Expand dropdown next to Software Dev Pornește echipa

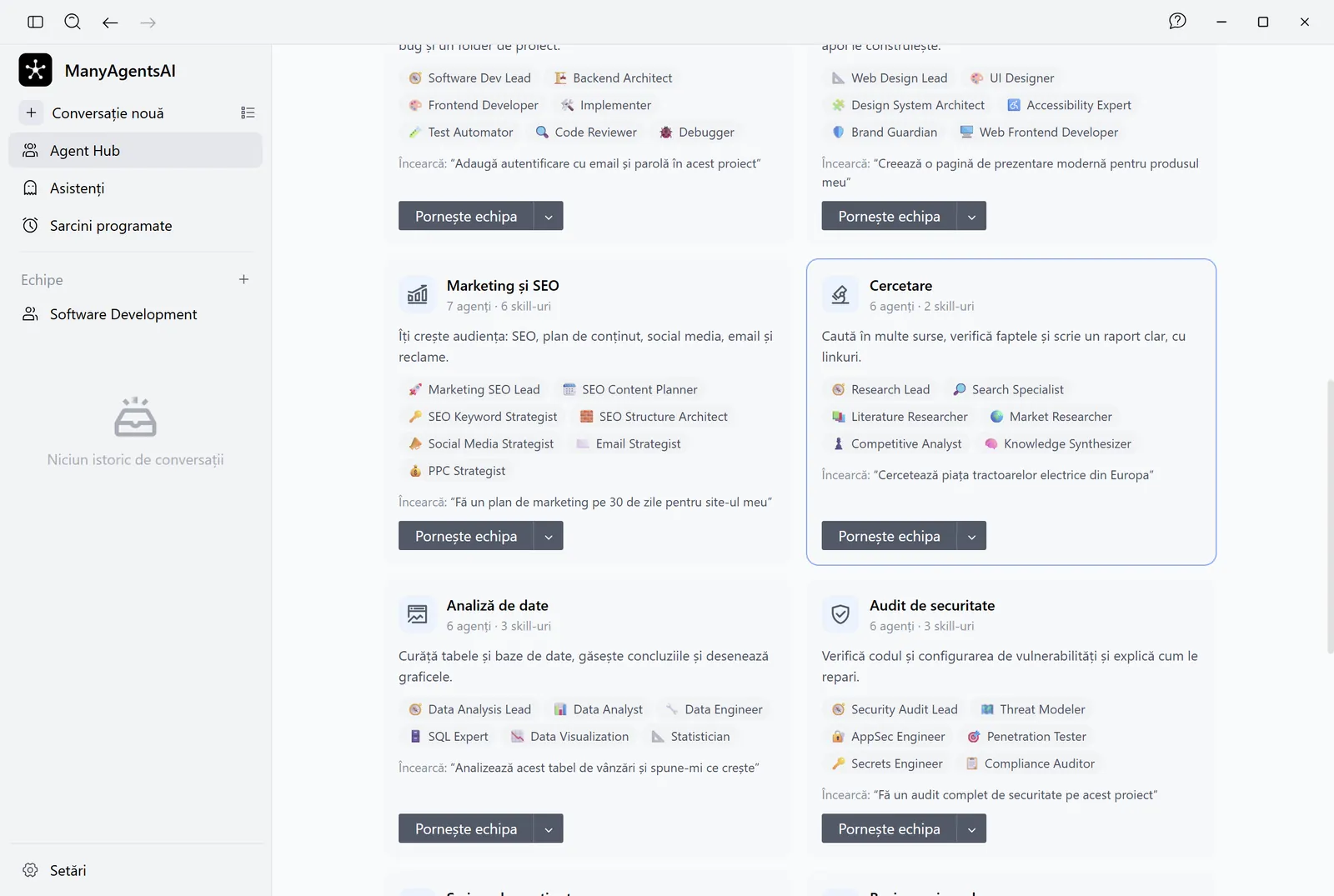(549, 216)
